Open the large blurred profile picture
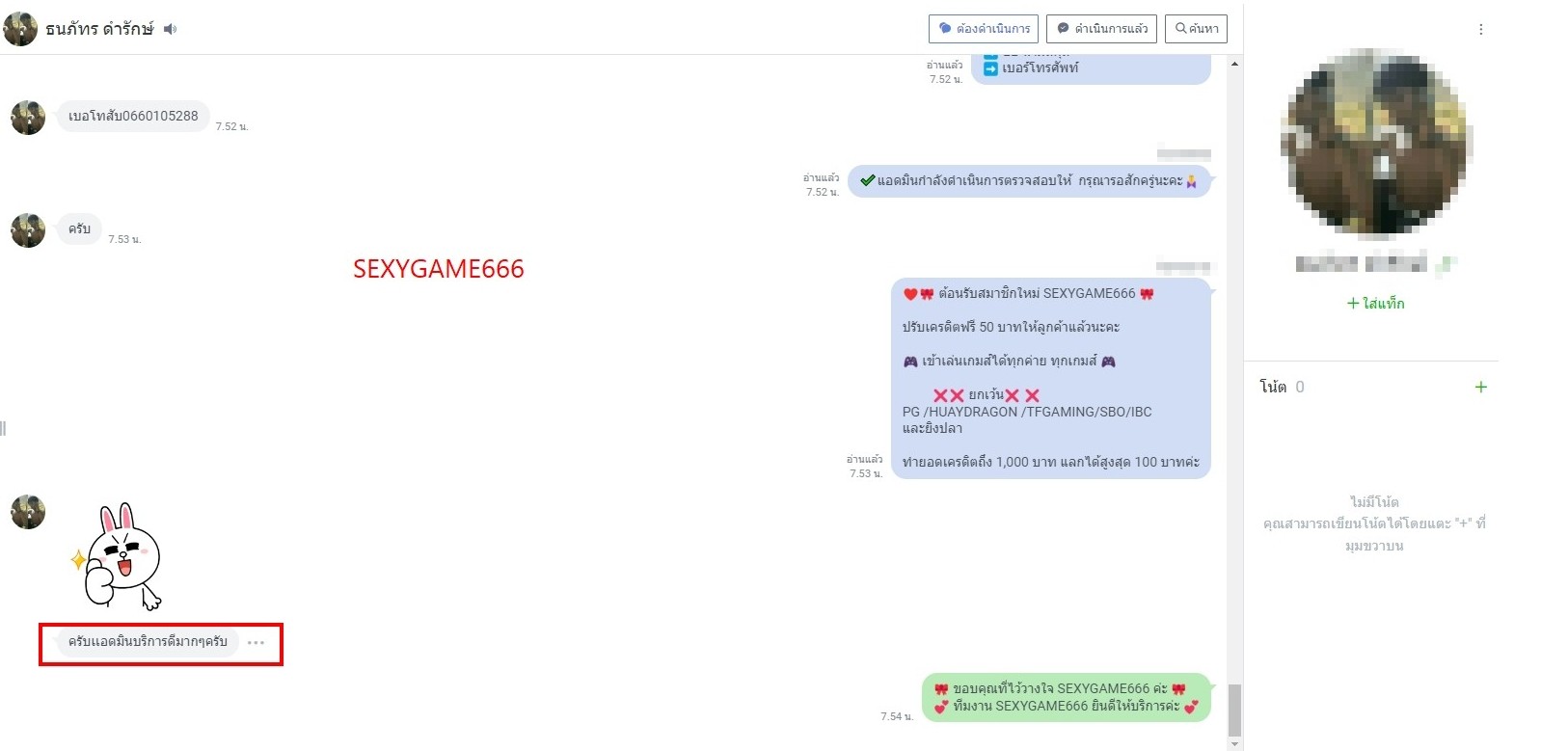The height and width of the screenshot is (751, 1568). [1375, 145]
